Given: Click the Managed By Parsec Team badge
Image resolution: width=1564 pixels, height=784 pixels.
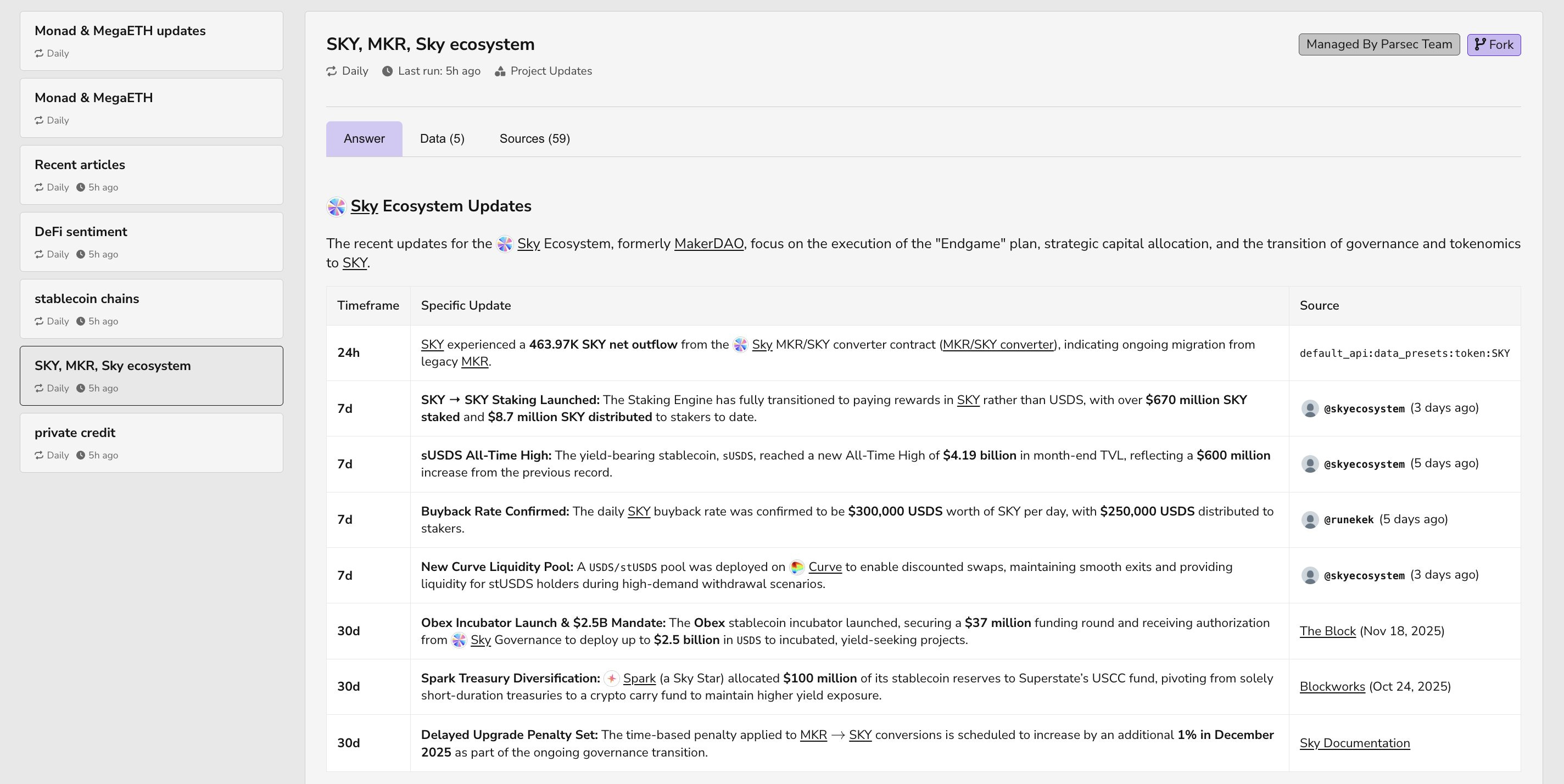Looking at the screenshot, I should coord(1378,44).
